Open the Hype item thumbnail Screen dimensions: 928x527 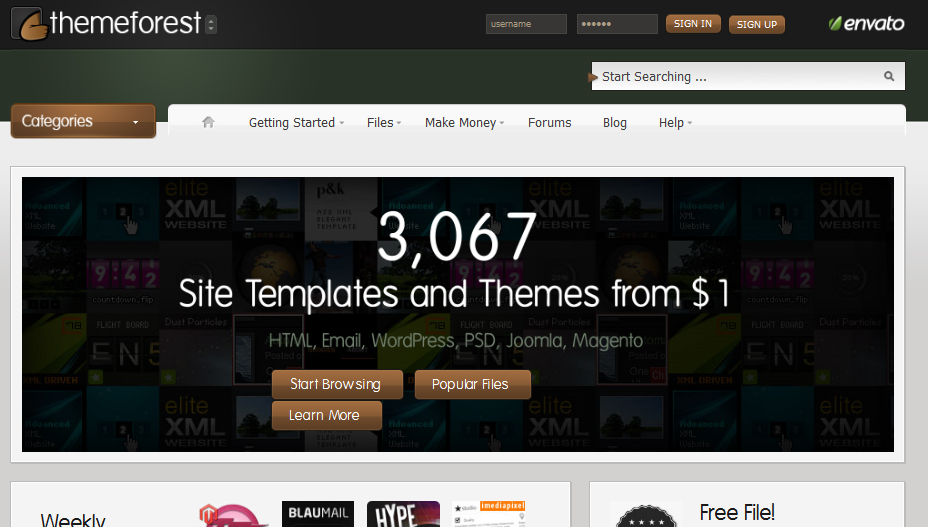[x=403, y=514]
